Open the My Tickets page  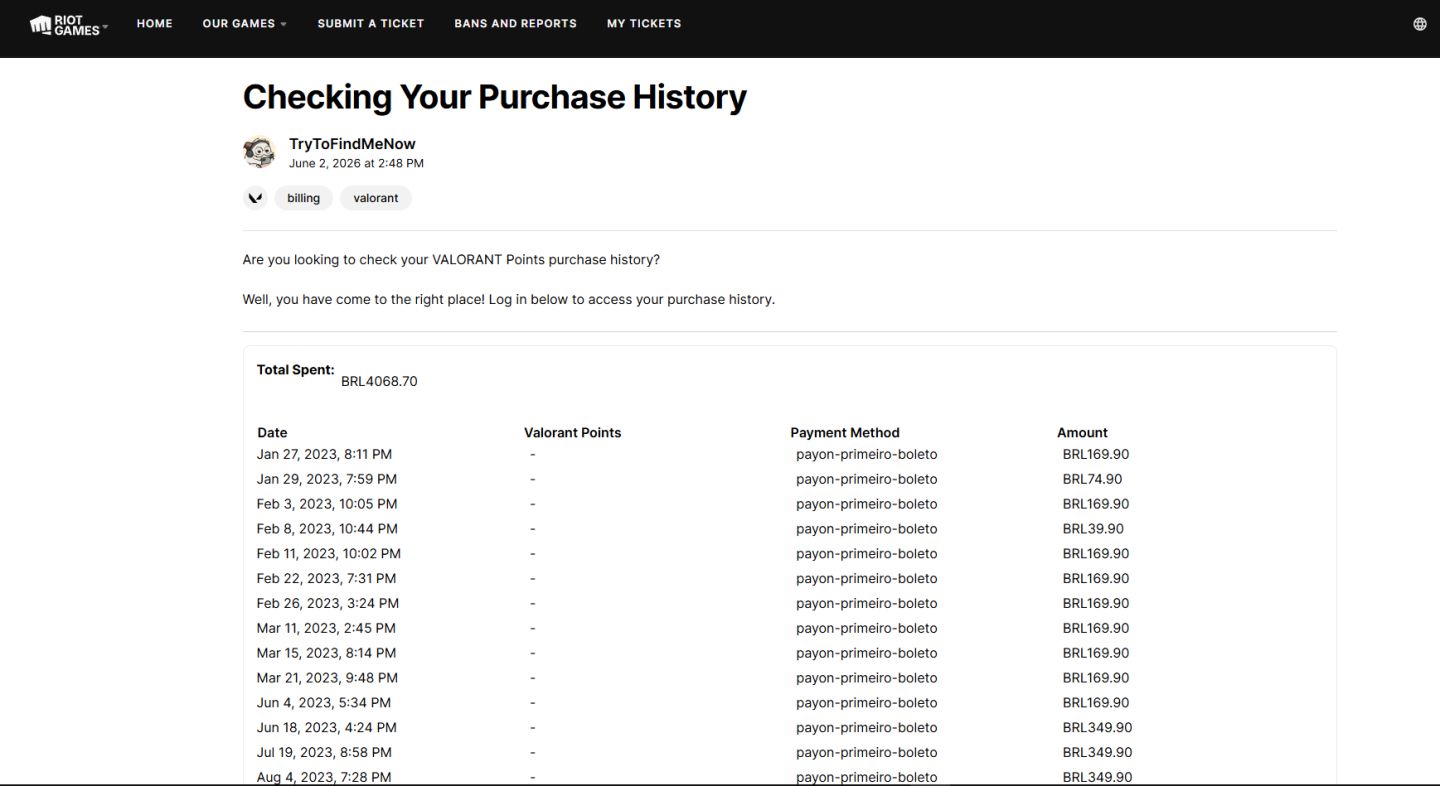click(644, 23)
